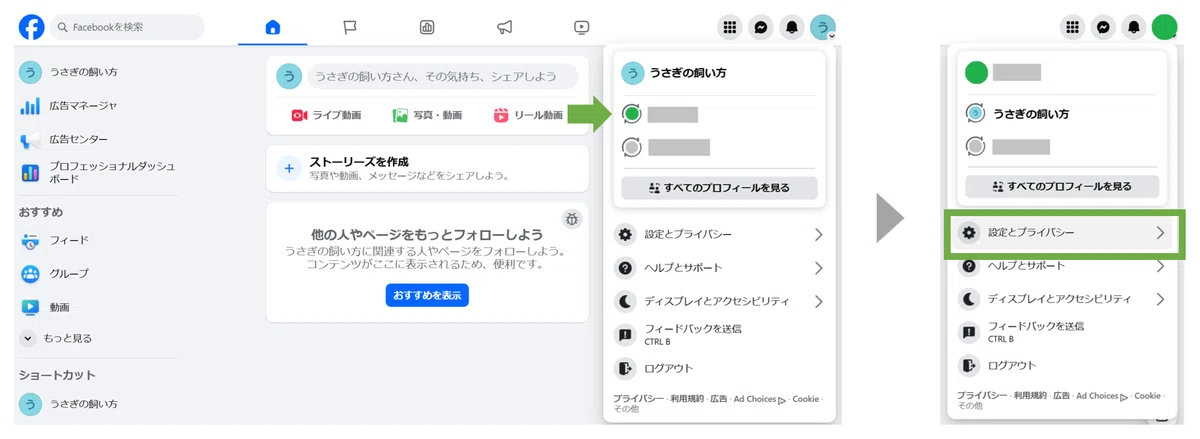Switch to うさぎの飼い方 profile in right panel
The image size is (1200, 439).
(x=1062, y=114)
